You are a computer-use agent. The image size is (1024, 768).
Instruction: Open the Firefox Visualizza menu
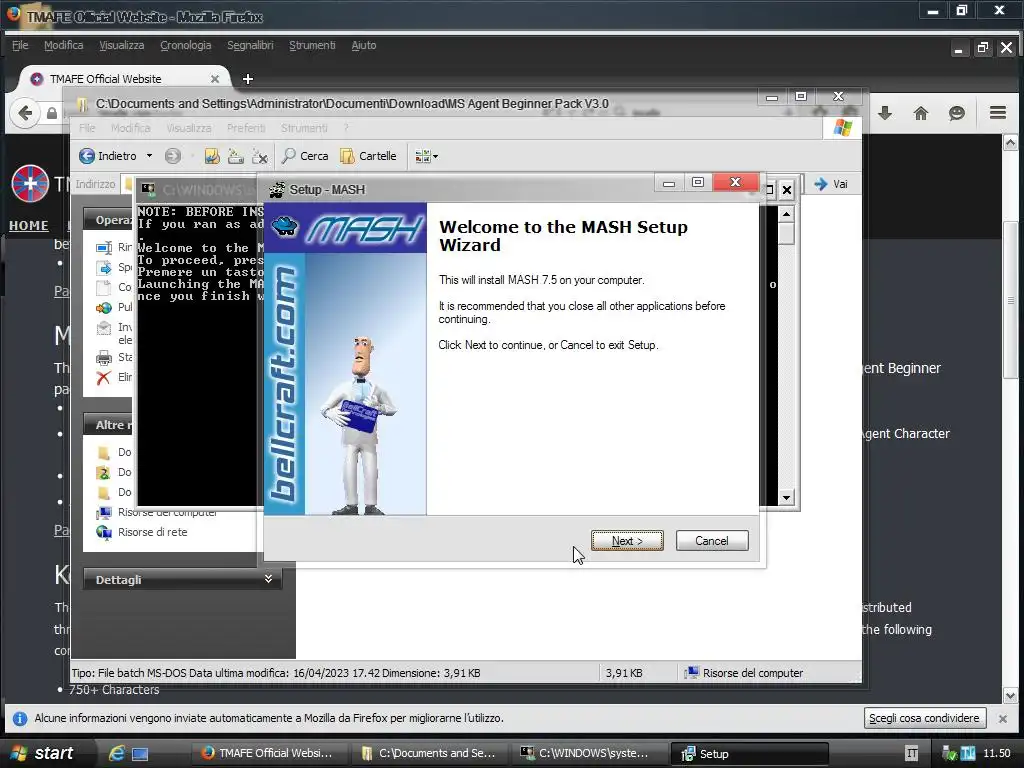click(121, 45)
